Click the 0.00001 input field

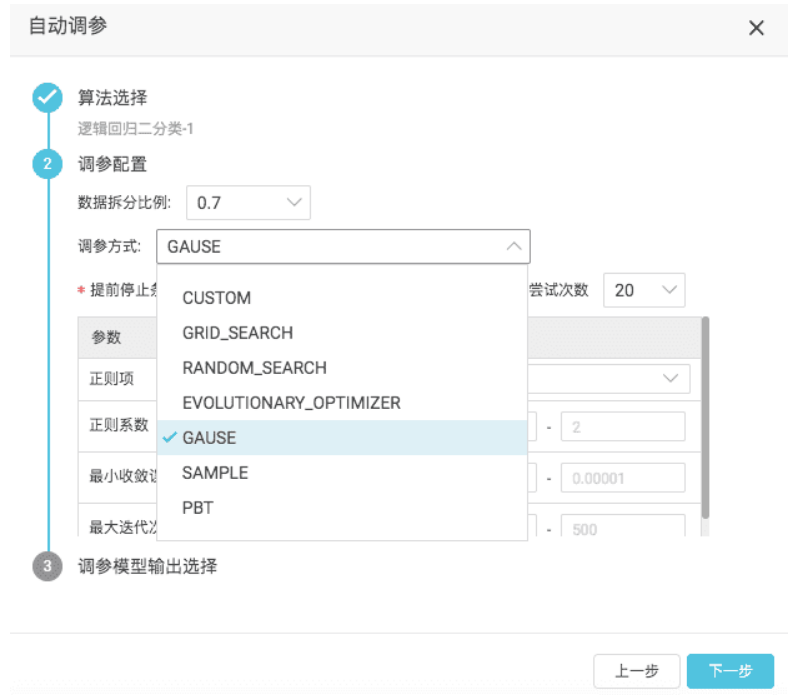coord(623,478)
